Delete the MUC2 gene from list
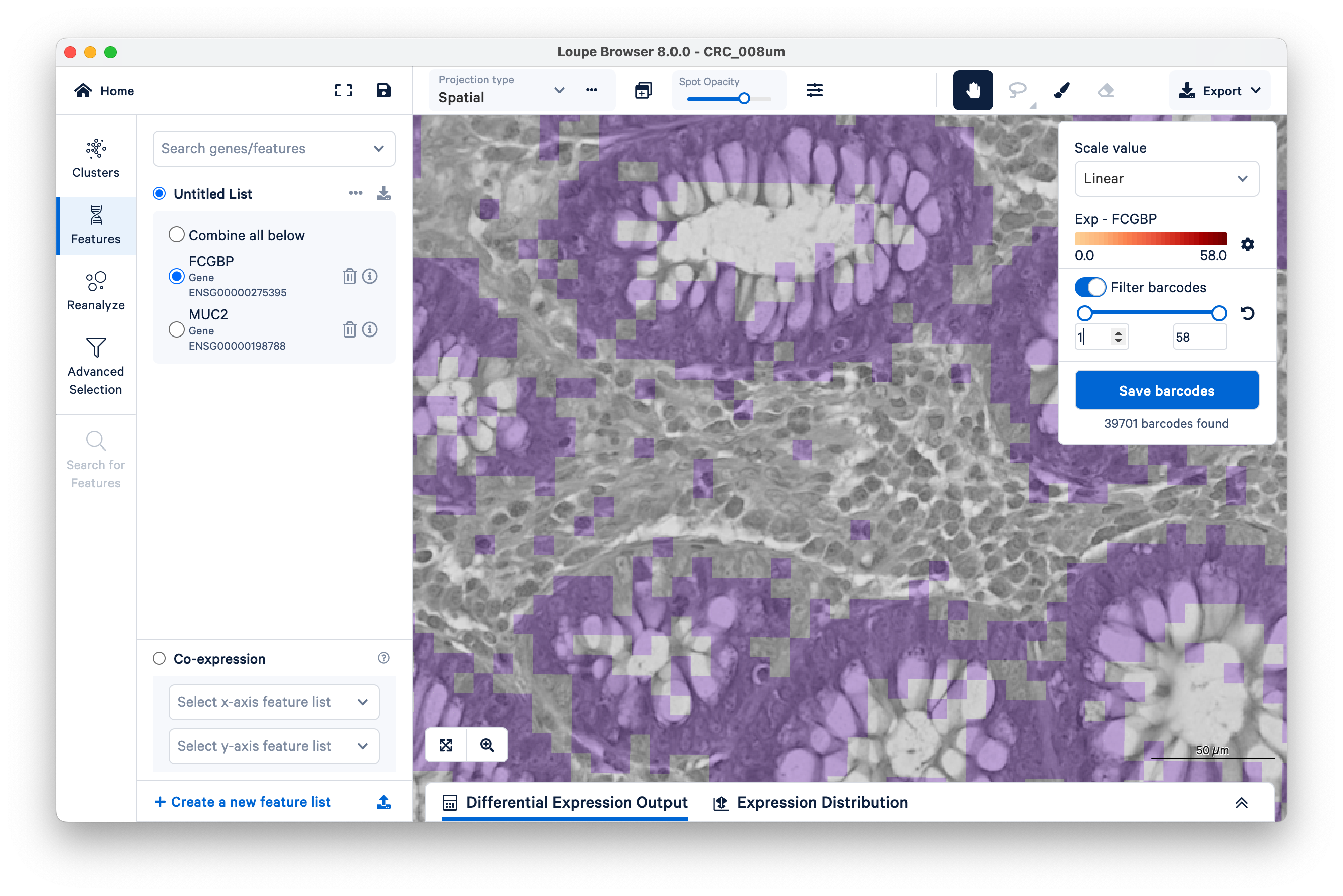The height and width of the screenshot is (896, 1343). pos(349,329)
